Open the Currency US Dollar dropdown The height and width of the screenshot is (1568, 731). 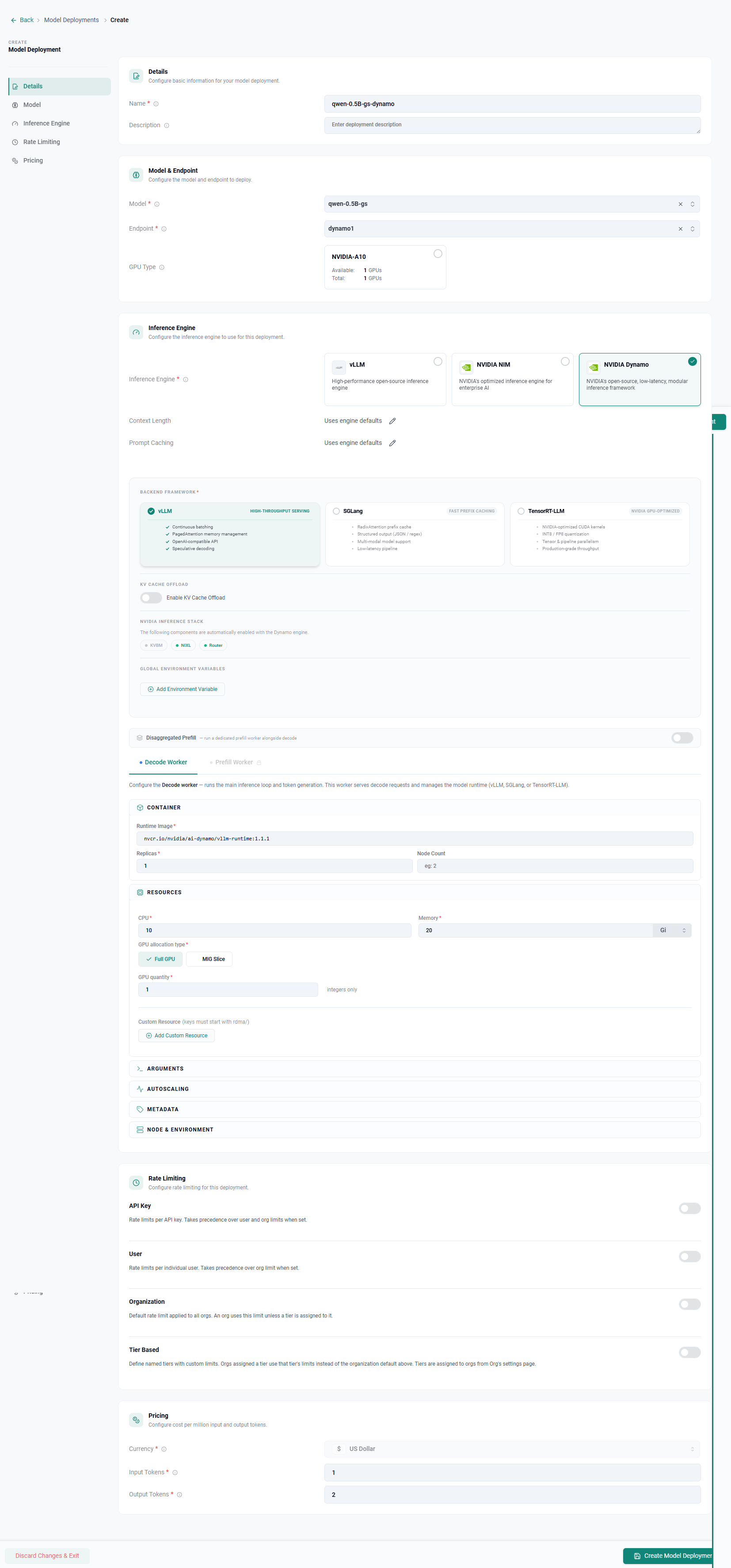512,1449
